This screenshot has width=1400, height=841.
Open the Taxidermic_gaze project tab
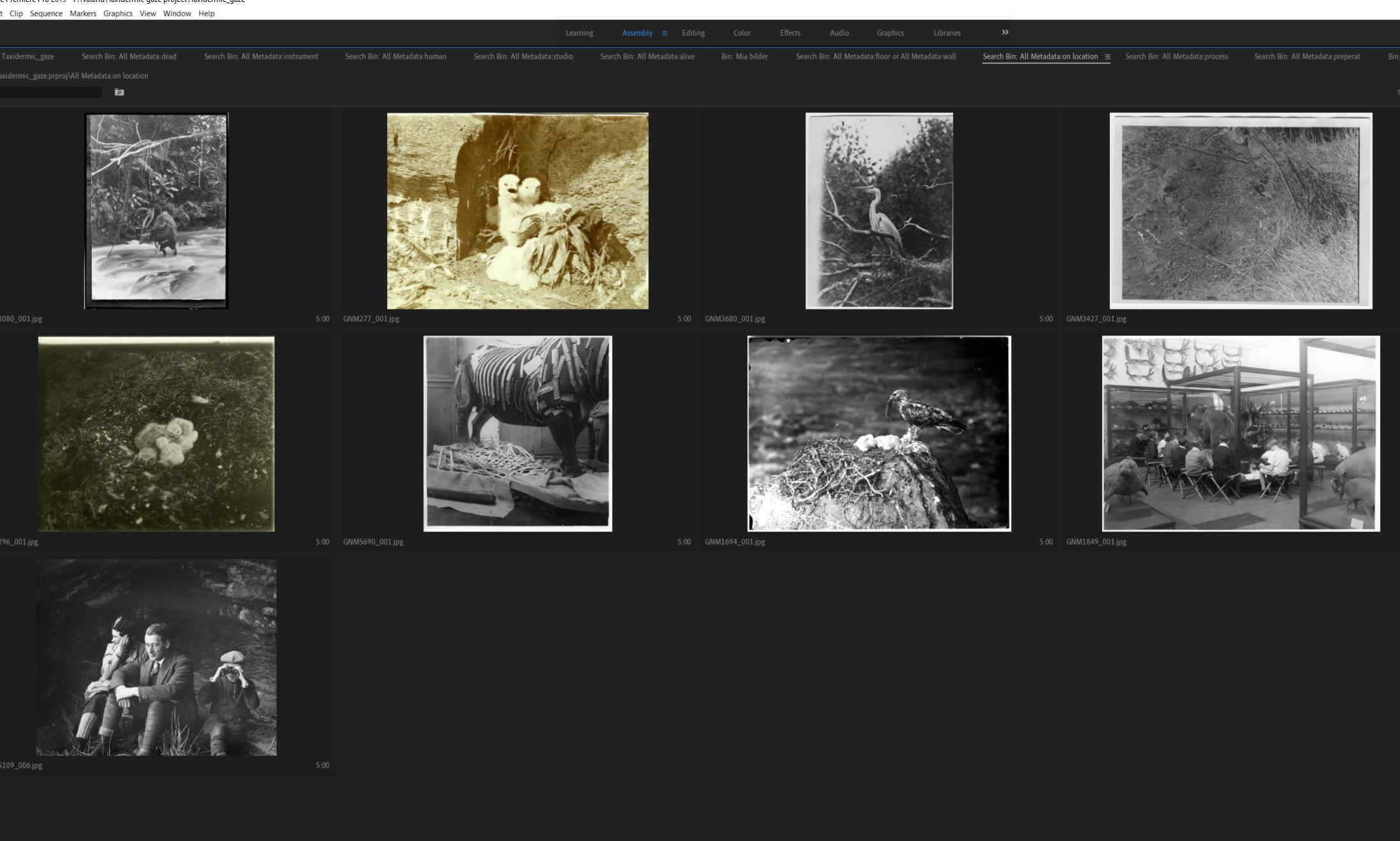pos(28,57)
